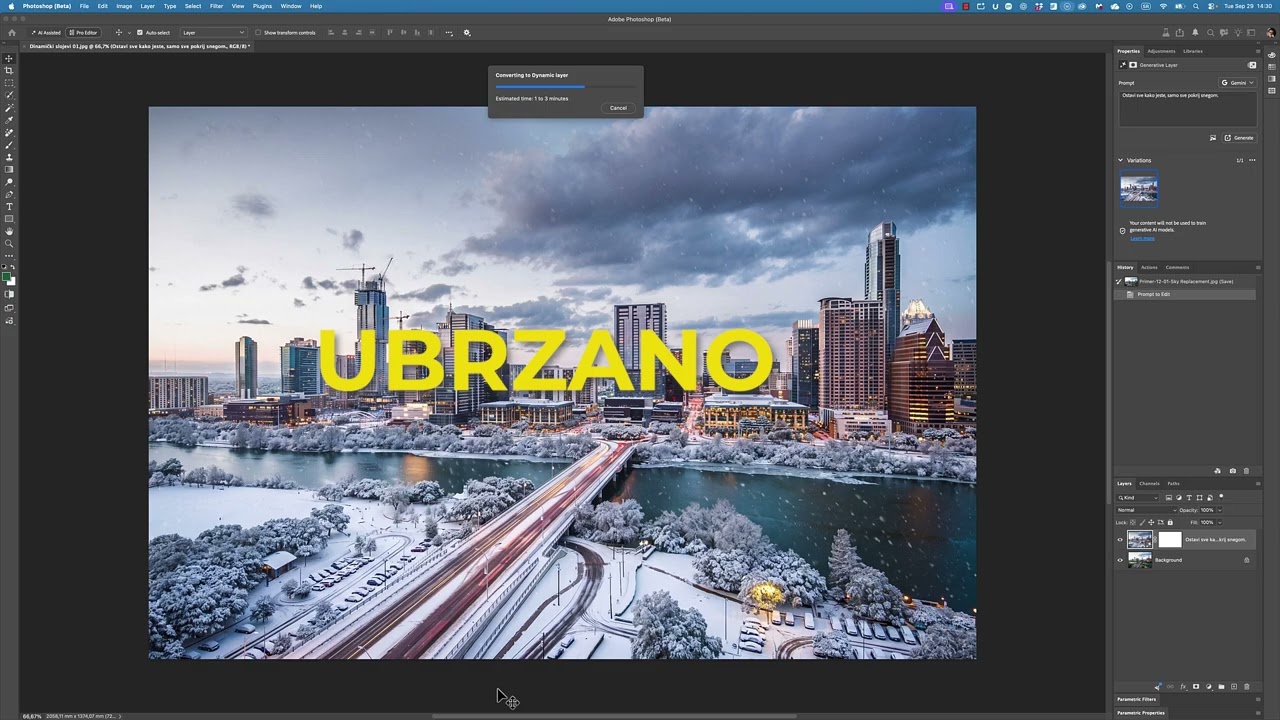This screenshot has height=720, width=1280.
Task: Toggle the Auto-select checkbox
Action: point(139,33)
